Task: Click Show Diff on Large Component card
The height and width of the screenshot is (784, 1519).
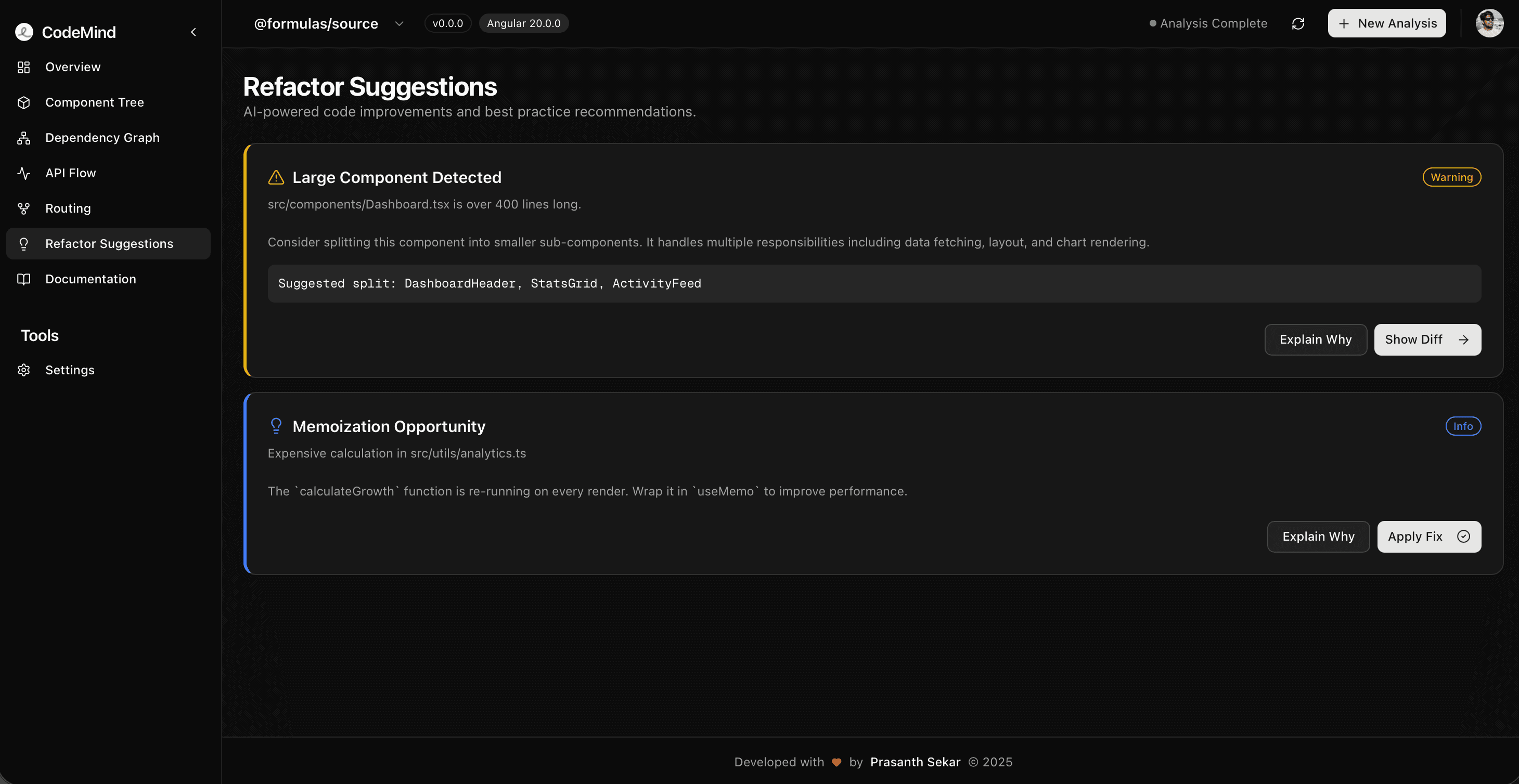Action: pos(1427,339)
